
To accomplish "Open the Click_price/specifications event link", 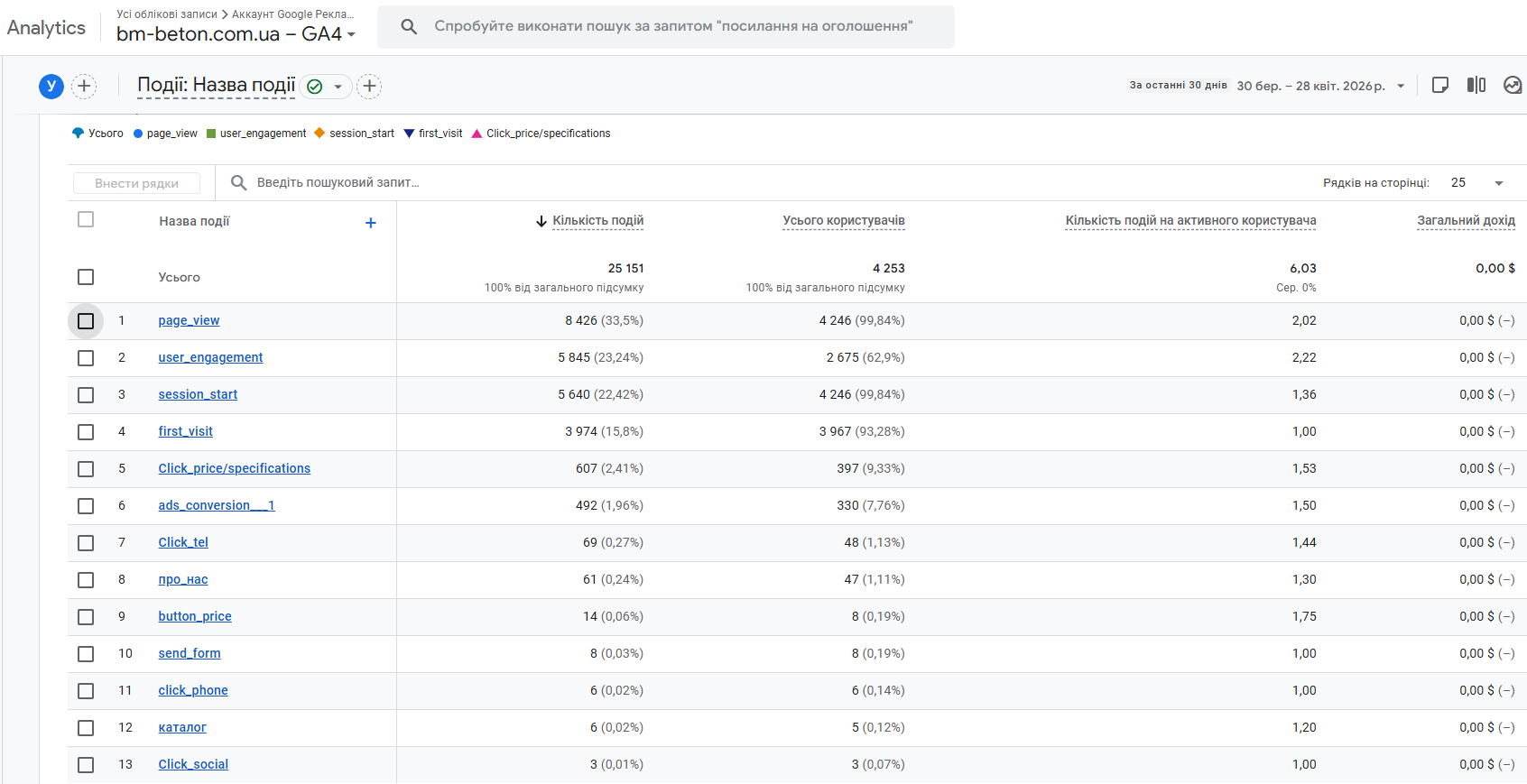I will click(235, 468).
